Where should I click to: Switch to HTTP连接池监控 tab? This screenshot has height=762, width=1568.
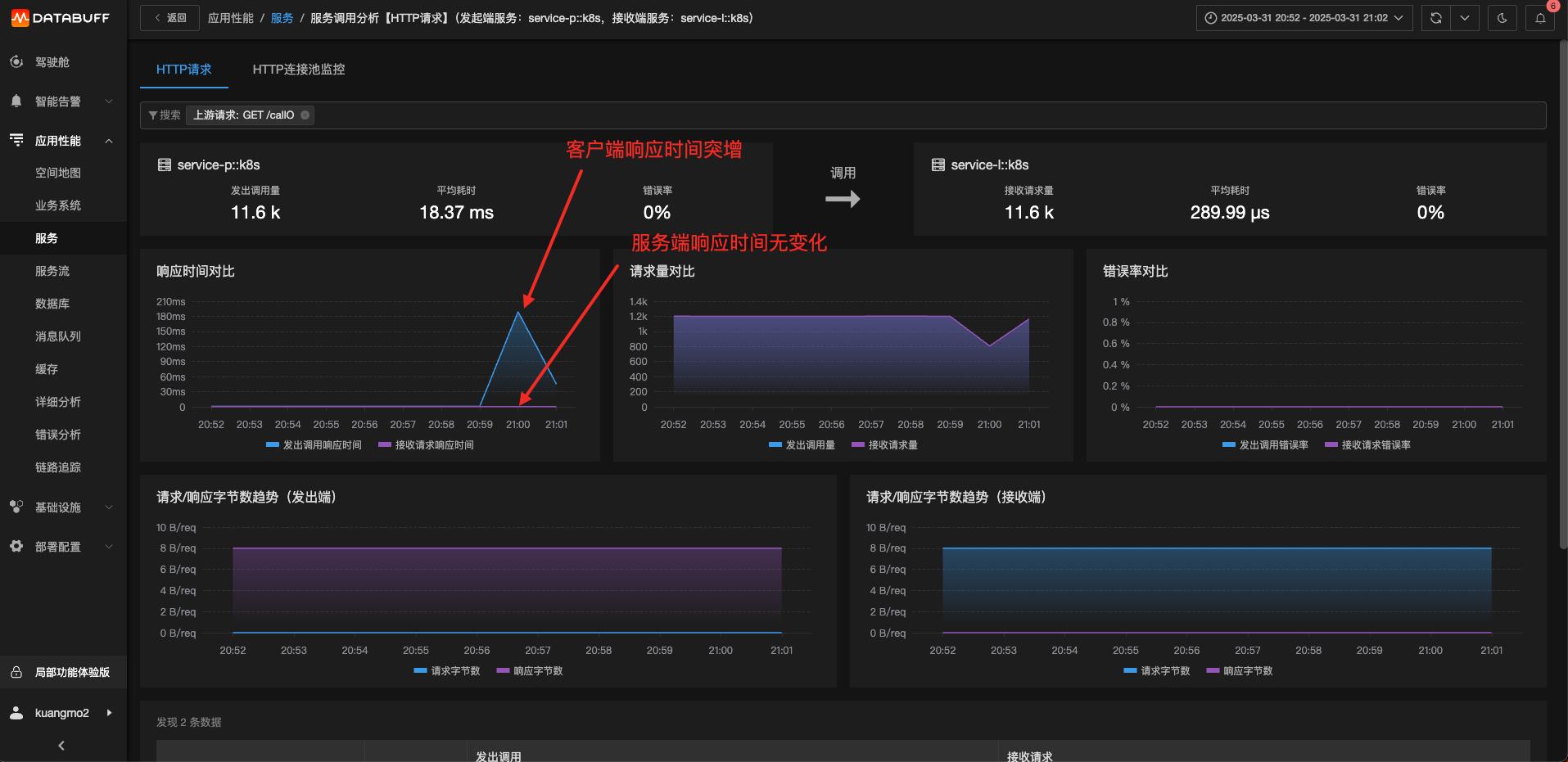tap(299, 70)
